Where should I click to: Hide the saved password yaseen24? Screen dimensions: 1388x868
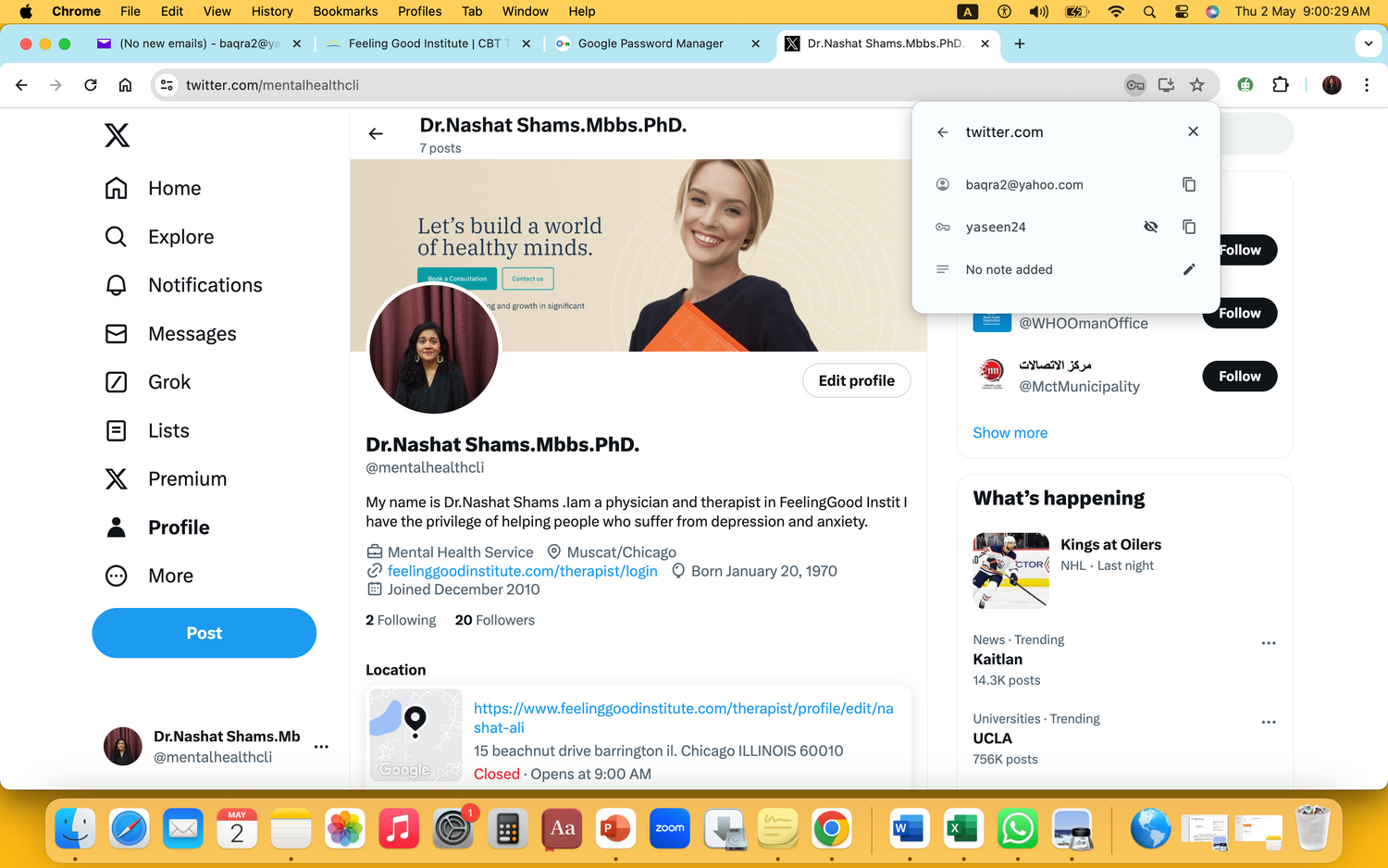click(x=1150, y=227)
